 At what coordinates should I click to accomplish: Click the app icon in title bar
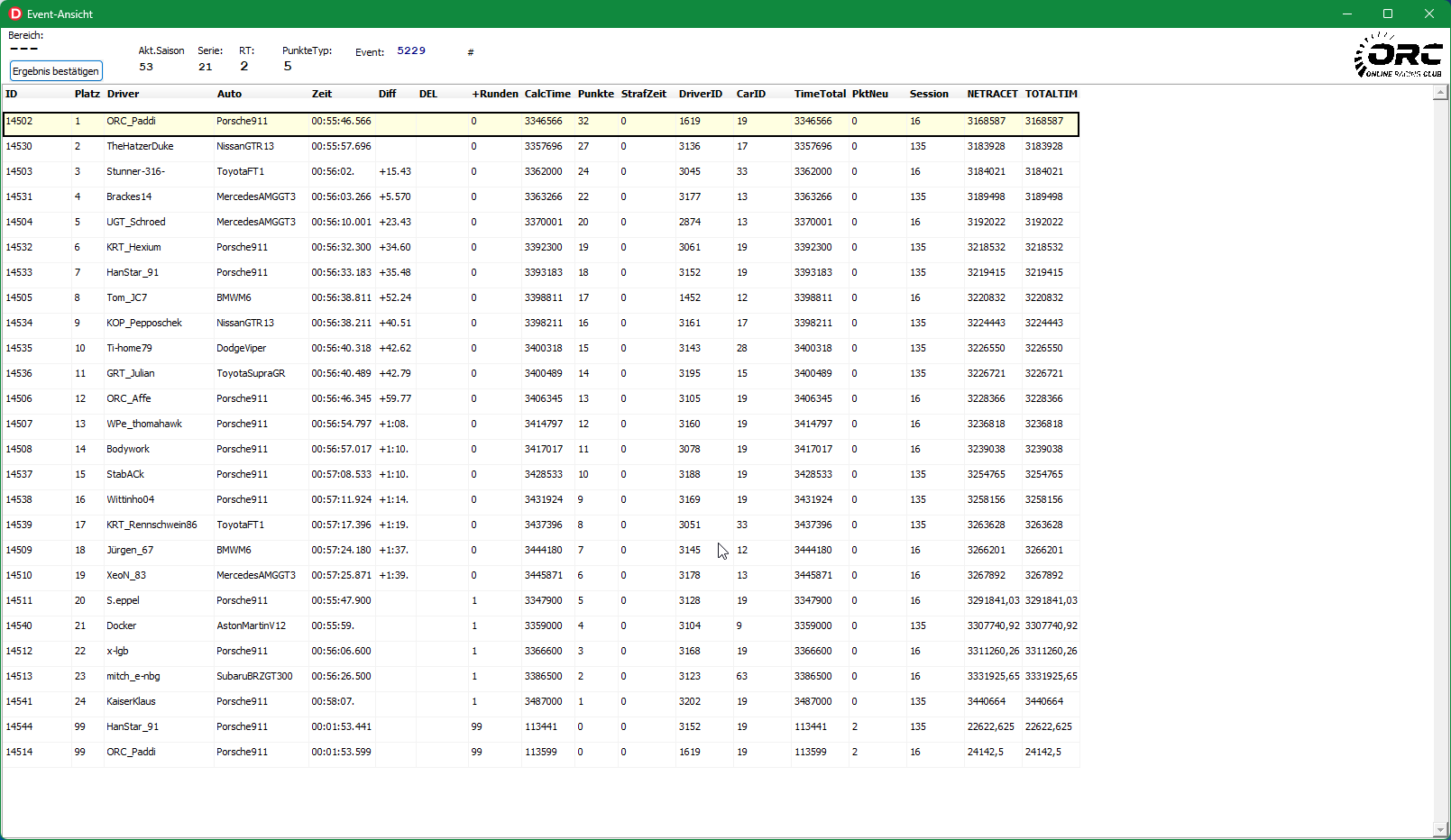tap(15, 14)
